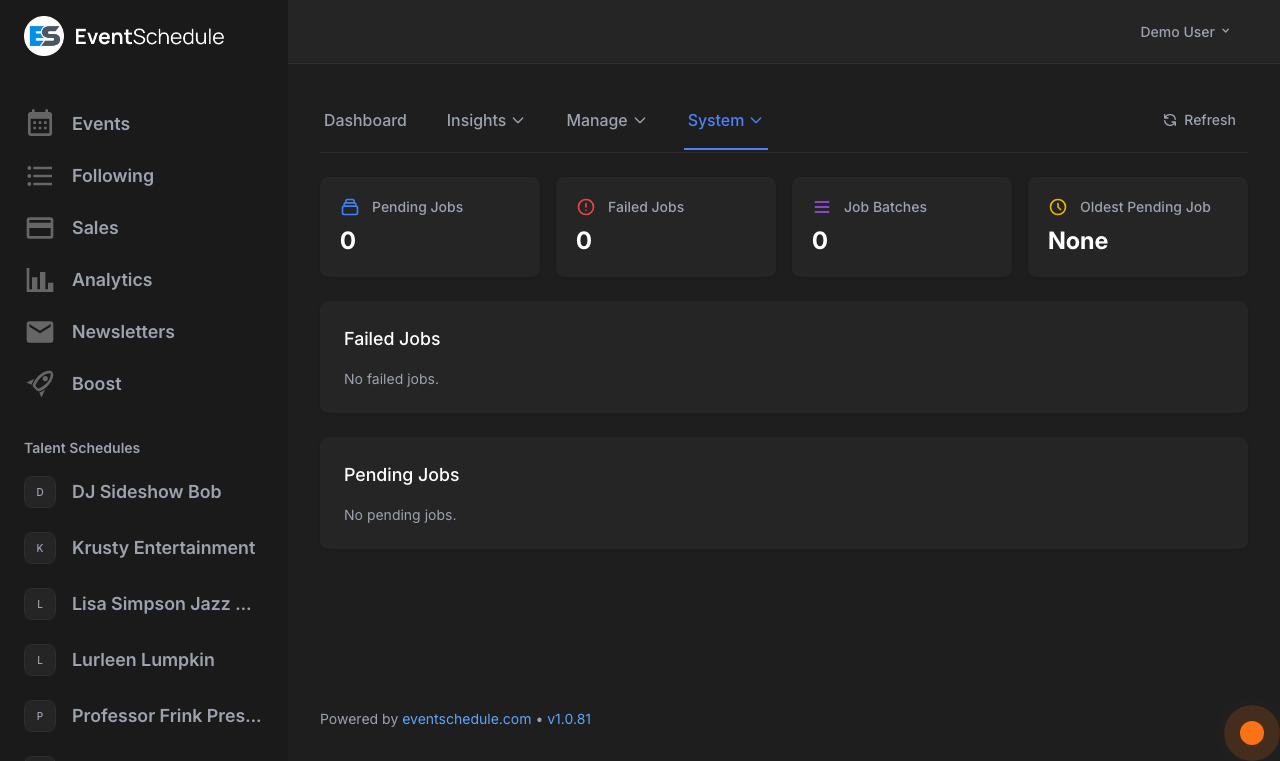Click the orange circle widget button

click(1252, 733)
